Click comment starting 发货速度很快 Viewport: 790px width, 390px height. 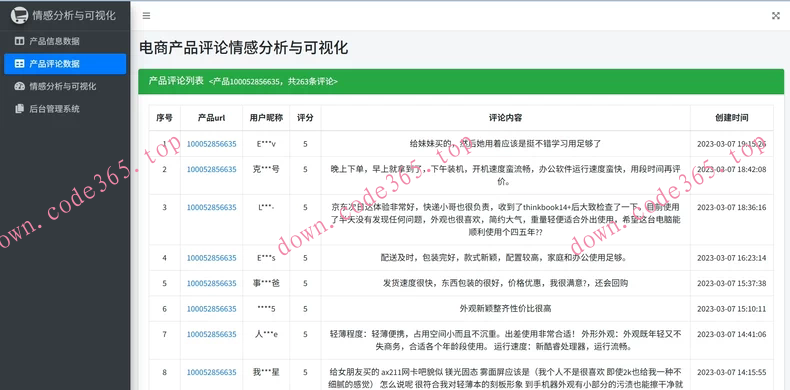(505, 283)
